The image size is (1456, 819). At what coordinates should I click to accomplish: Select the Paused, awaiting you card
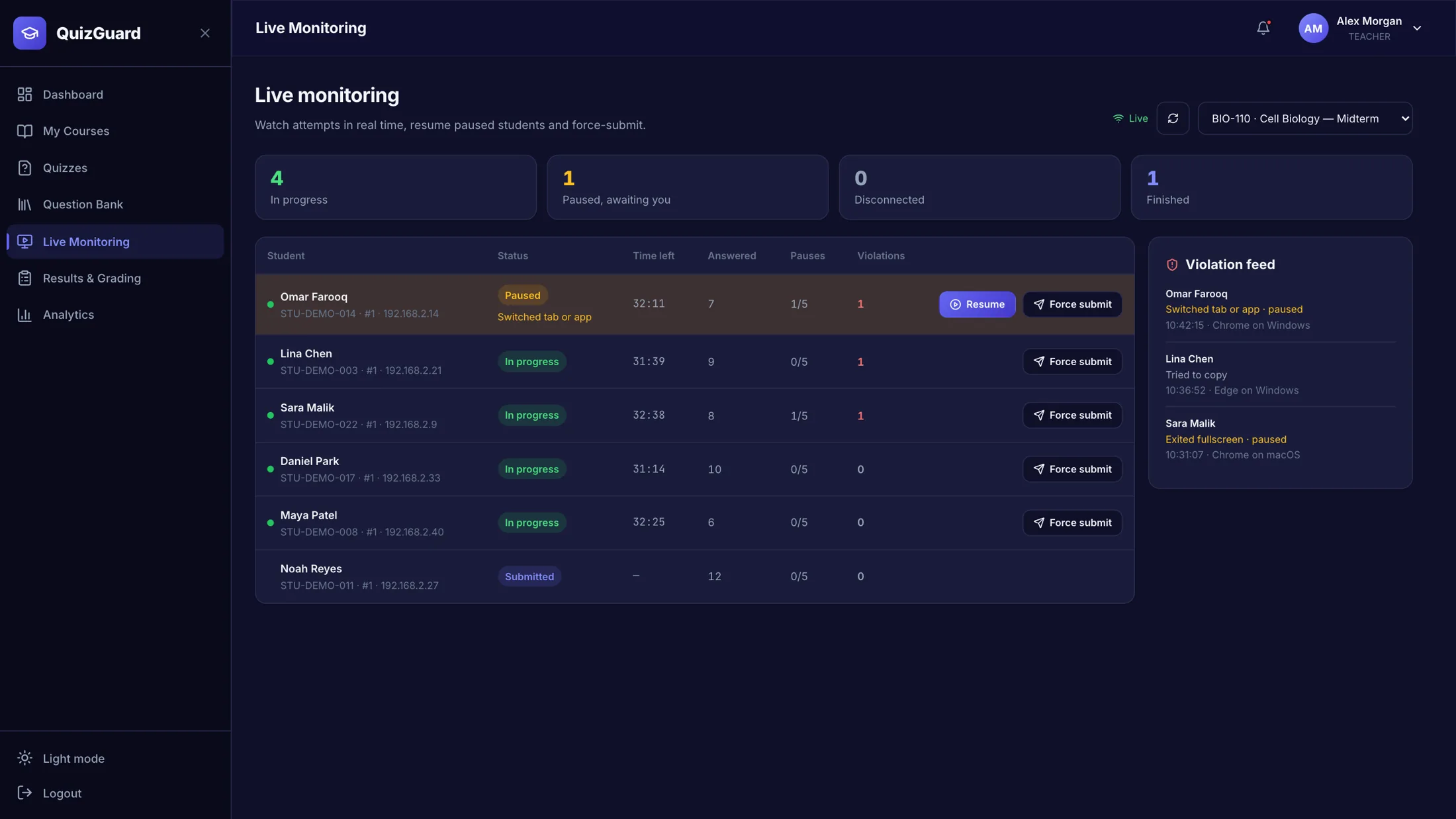688,187
